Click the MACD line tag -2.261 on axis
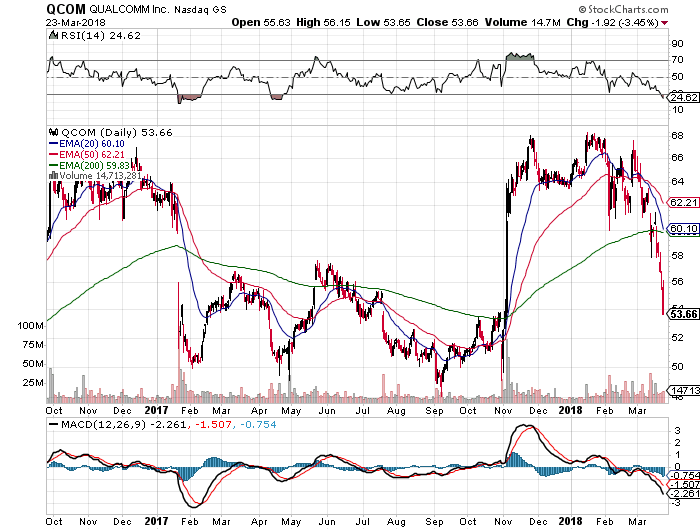Viewport: 700px width, 530px height. point(683,493)
